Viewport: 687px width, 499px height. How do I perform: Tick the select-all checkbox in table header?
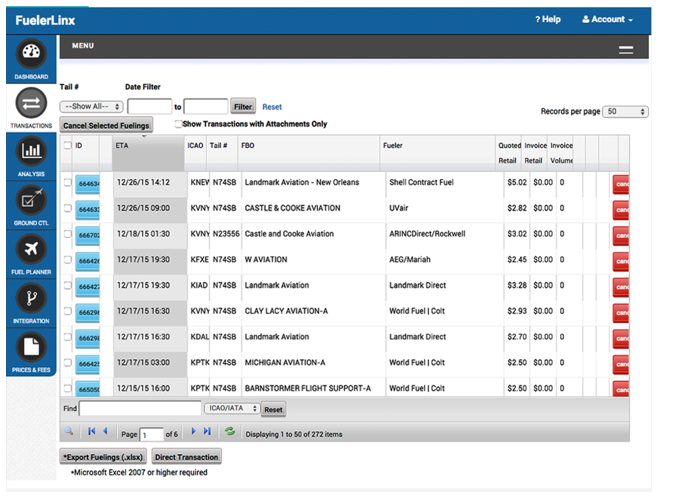68,146
